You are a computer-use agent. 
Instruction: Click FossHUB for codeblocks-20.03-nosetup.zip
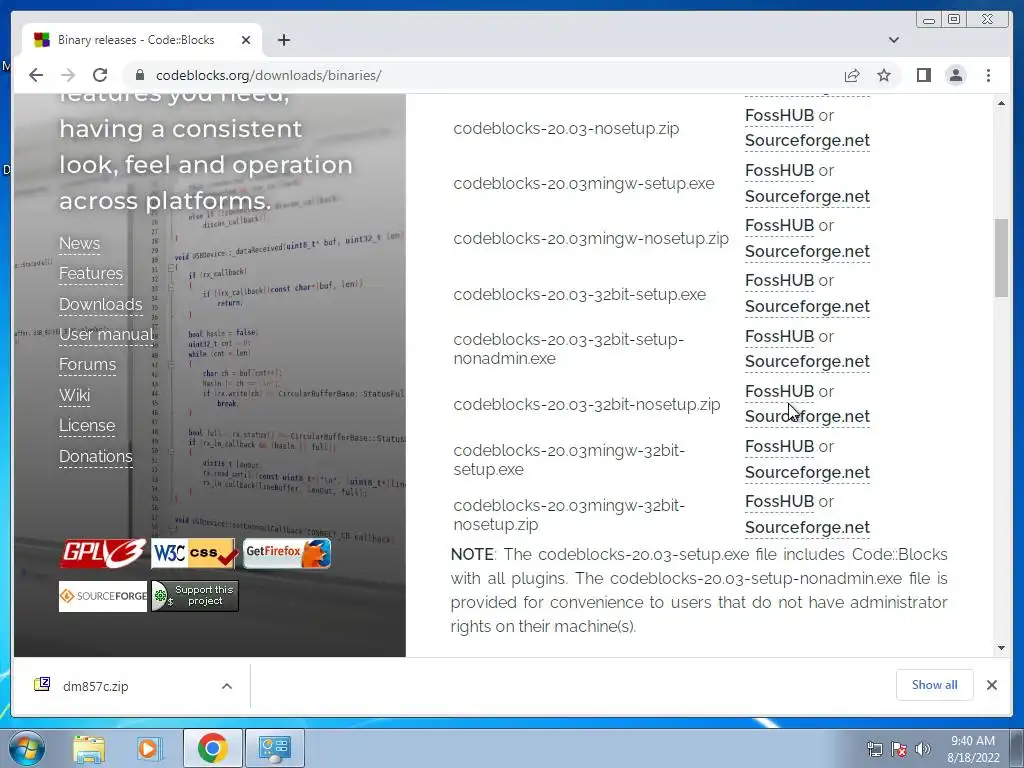coord(779,116)
